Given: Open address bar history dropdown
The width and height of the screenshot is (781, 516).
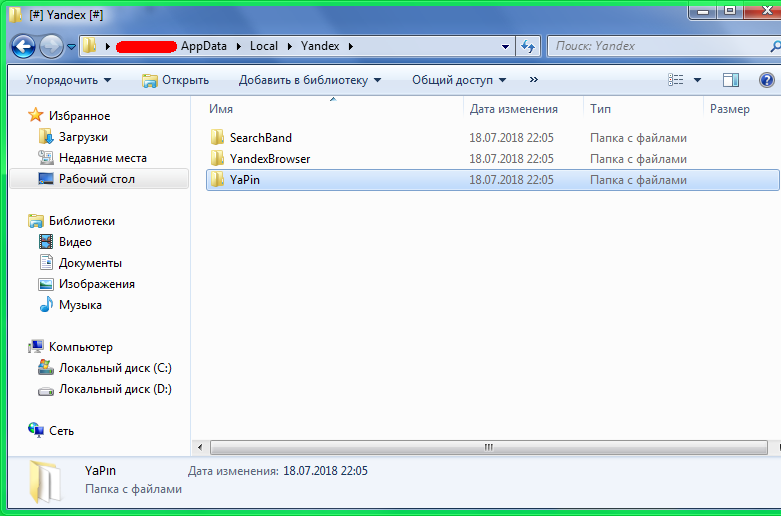Looking at the screenshot, I should point(505,47).
